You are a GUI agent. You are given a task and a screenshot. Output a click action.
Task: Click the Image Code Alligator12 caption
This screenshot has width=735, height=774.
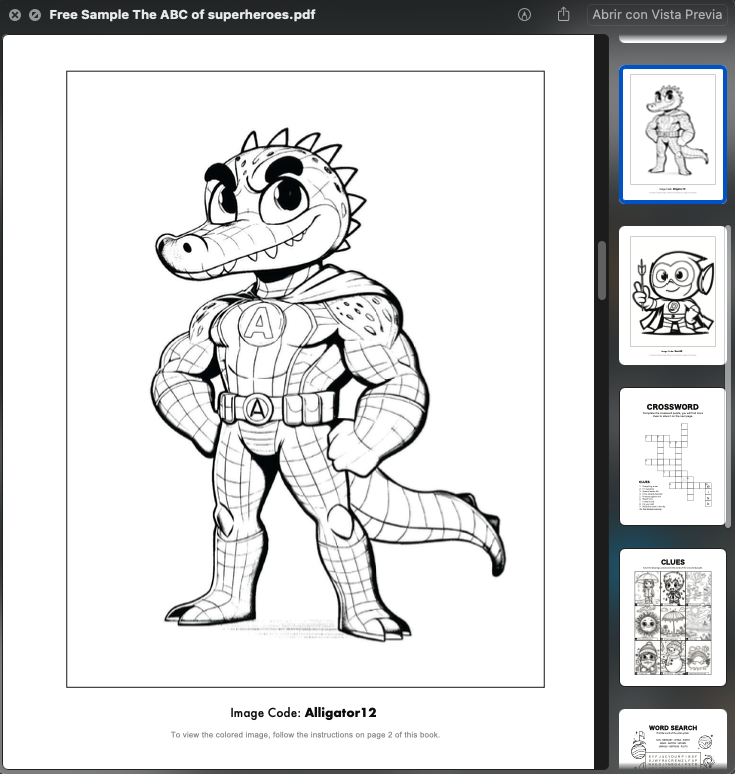point(303,713)
